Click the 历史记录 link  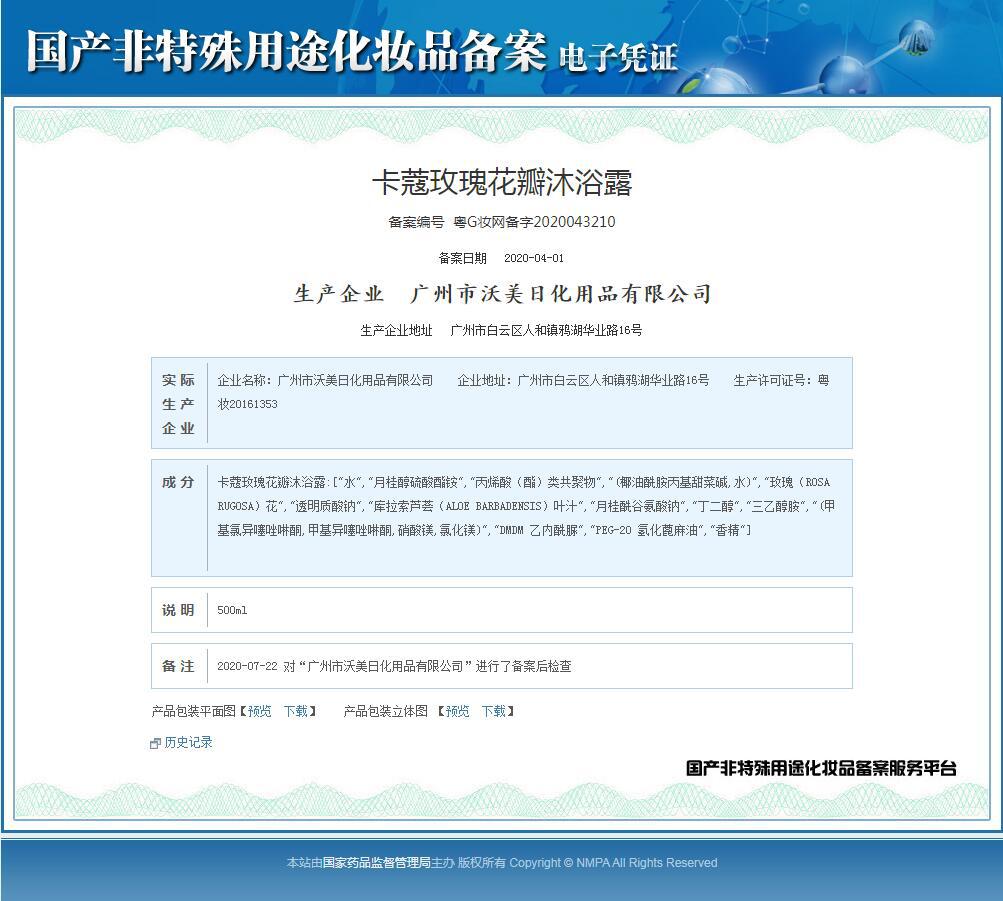(188, 742)
